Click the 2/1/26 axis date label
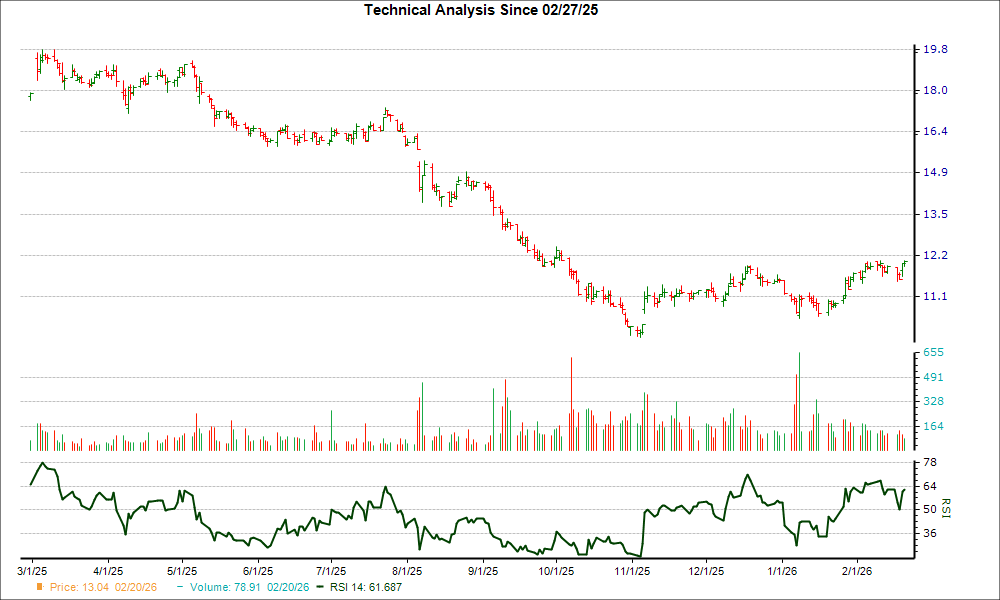 855,568
